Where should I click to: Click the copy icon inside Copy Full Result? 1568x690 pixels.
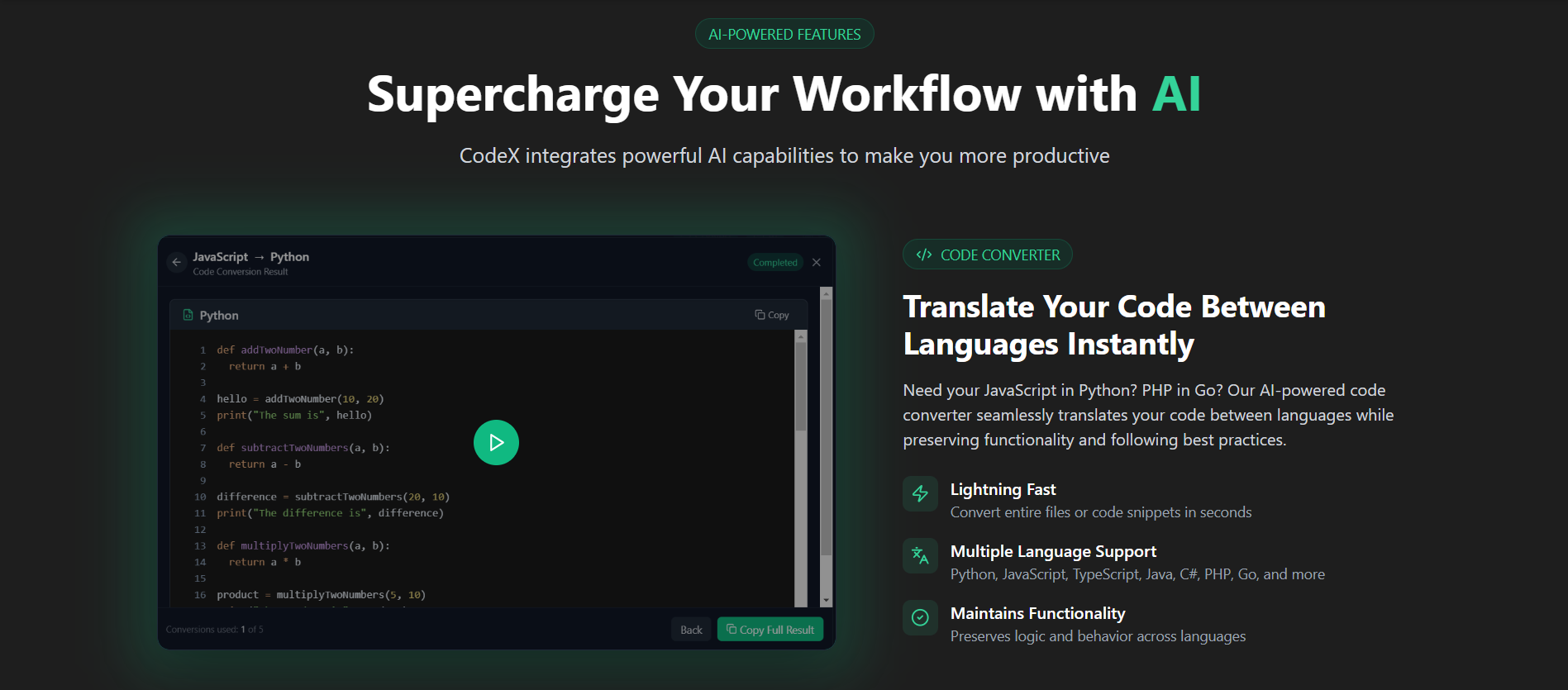(x=732, y=630)
